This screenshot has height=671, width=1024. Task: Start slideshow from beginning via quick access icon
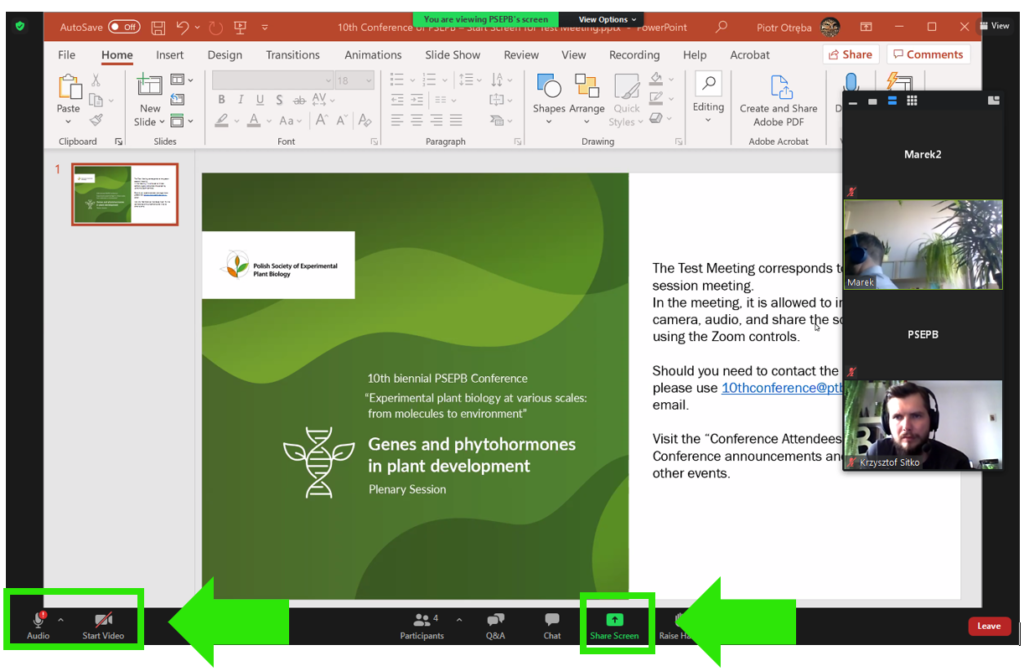[240, 27]
